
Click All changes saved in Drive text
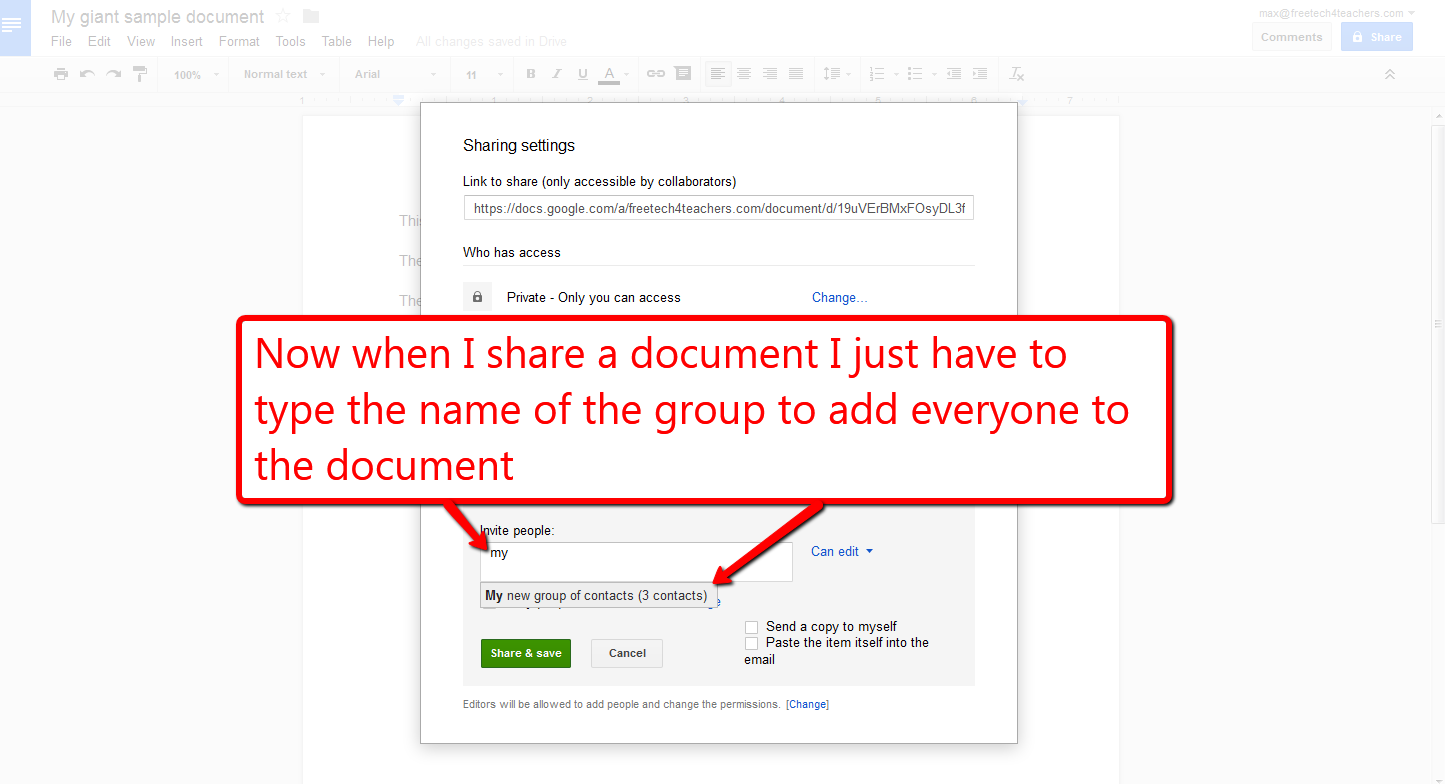[491, 41]
